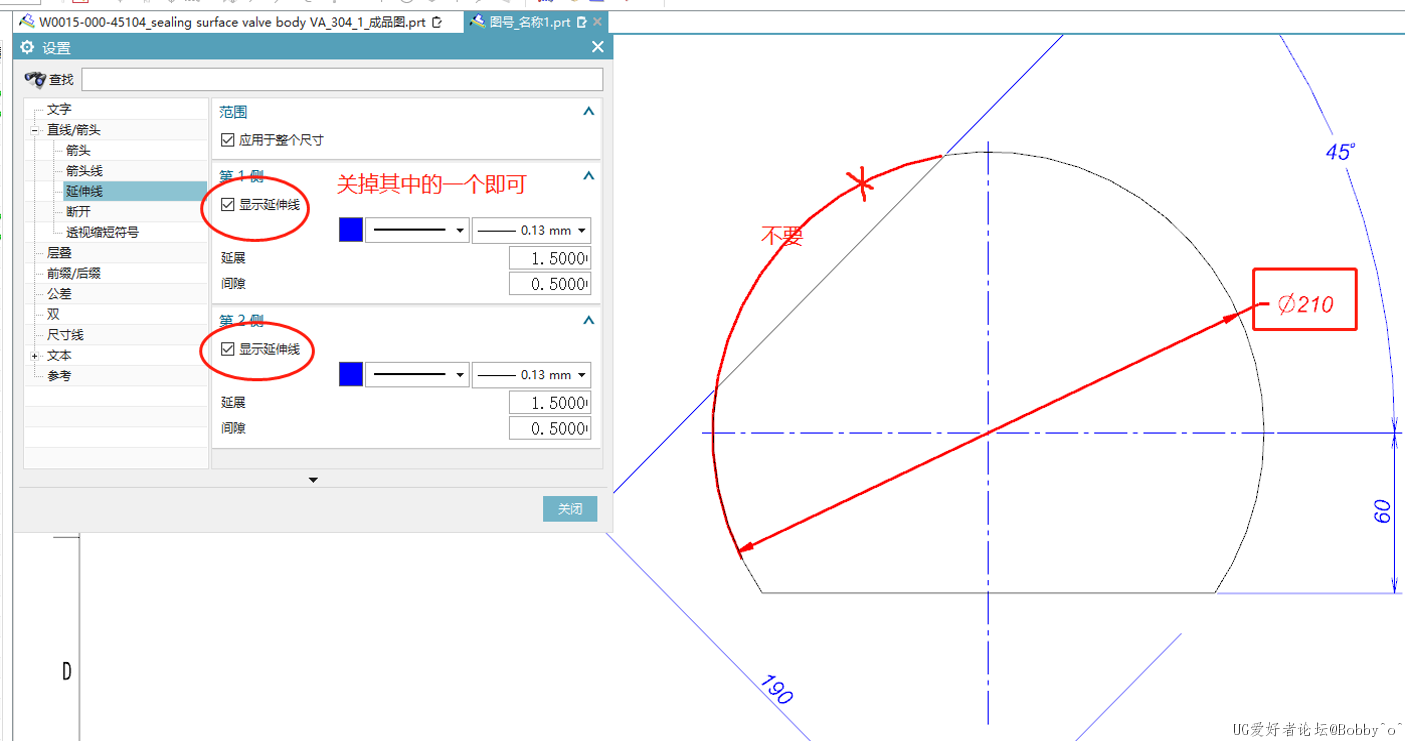Collapse the 第 1 侧 section
Screen dimensions: 1405x741
[588, 176]
